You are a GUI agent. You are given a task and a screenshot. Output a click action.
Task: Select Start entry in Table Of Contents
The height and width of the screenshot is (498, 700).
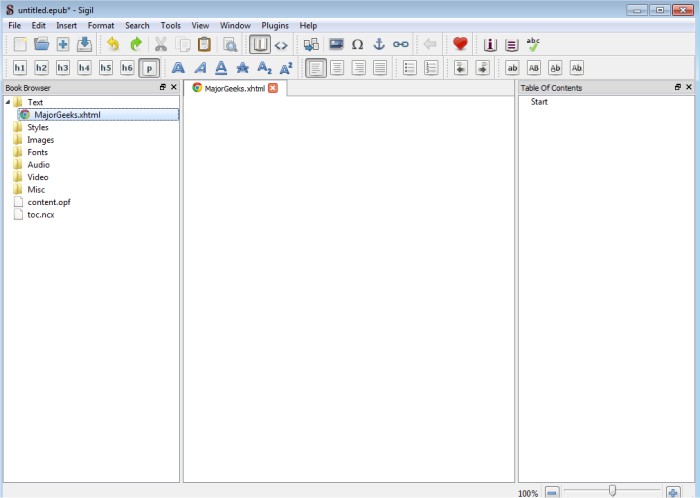pos(539,102)
